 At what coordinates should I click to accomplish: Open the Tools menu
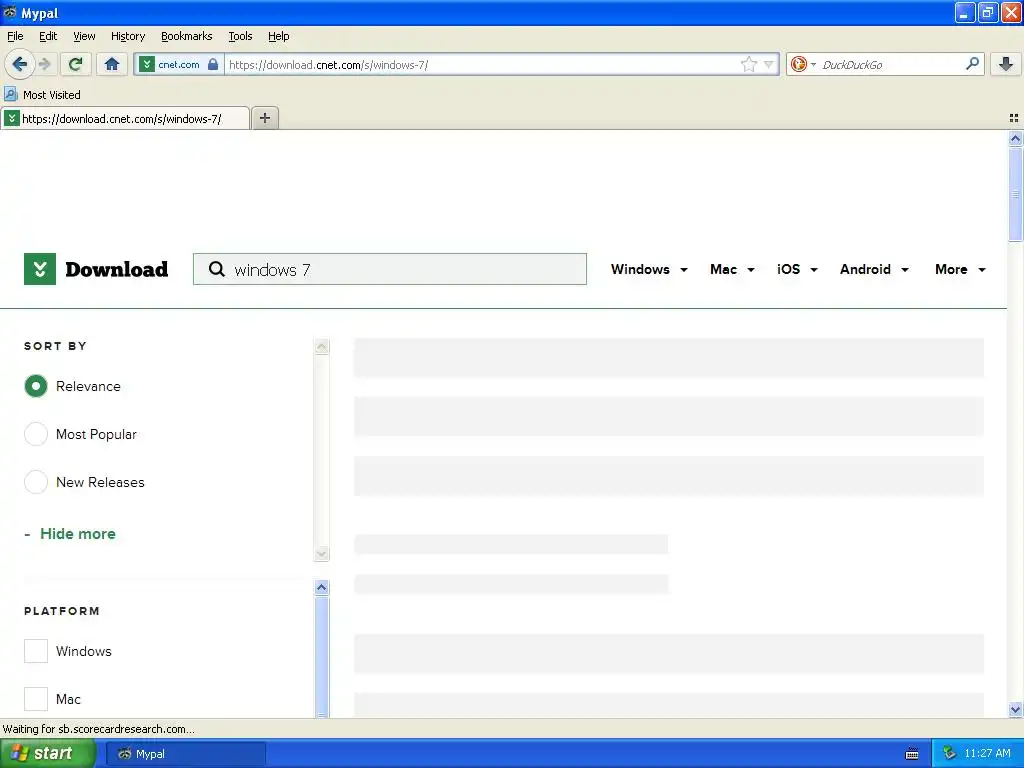pyautogui.click(x=240, y=36)
